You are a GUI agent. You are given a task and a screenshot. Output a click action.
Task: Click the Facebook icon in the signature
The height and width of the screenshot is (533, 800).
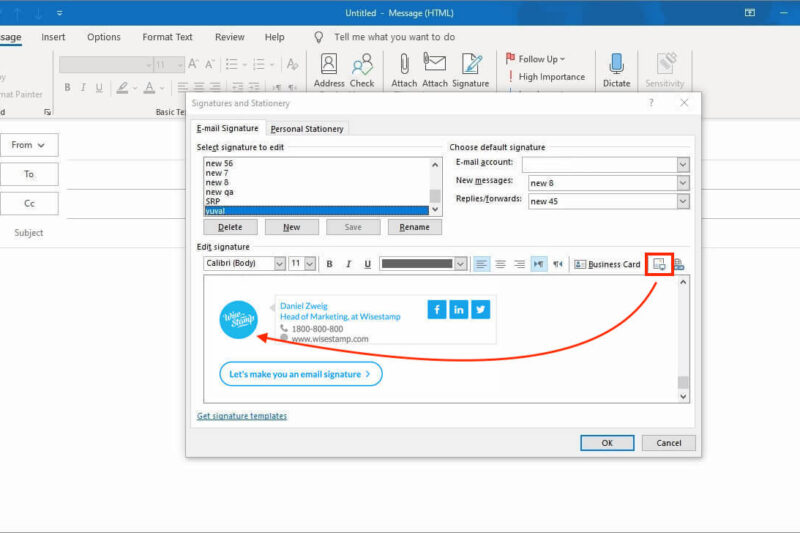pos(437,309)
